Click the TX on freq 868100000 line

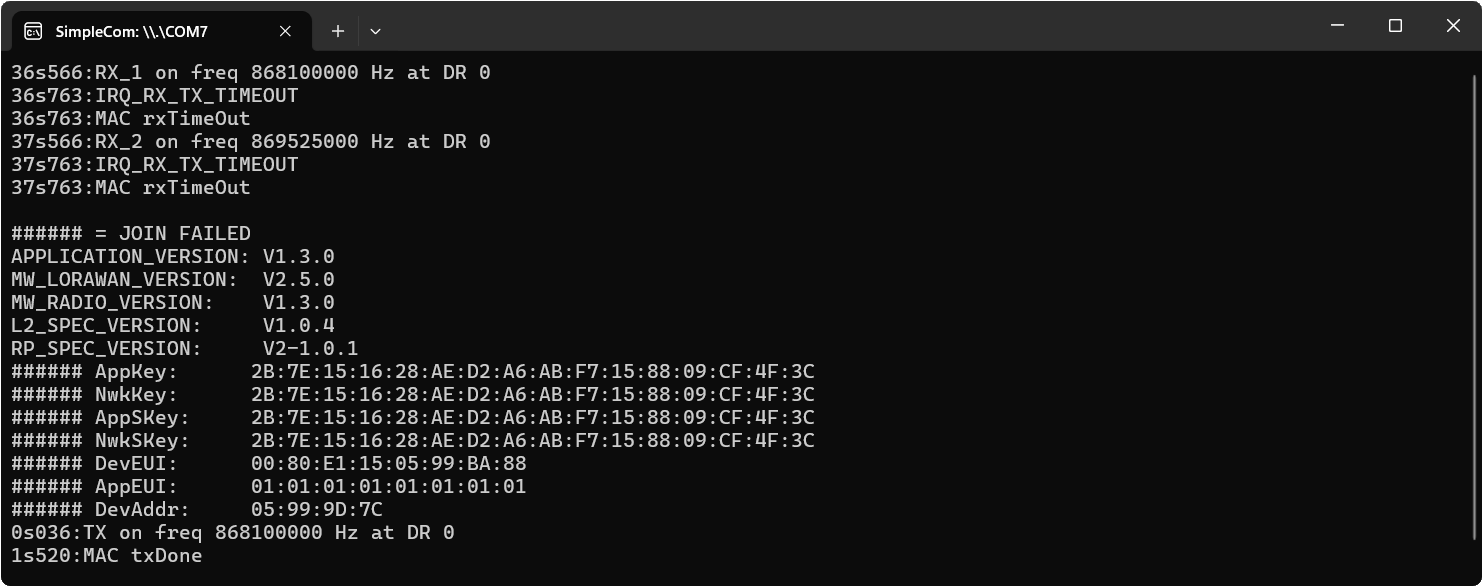click(x=232, y=533)
